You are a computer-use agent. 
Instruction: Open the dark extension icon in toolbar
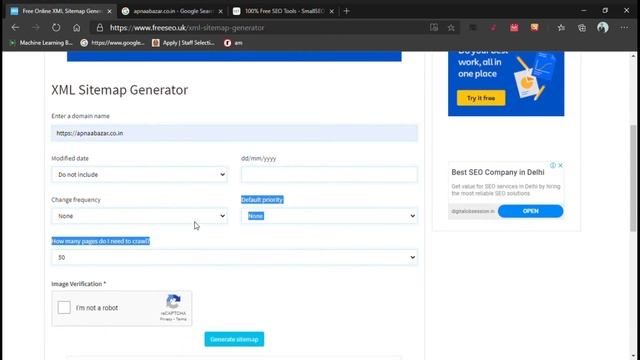click(x=473, y=28)
